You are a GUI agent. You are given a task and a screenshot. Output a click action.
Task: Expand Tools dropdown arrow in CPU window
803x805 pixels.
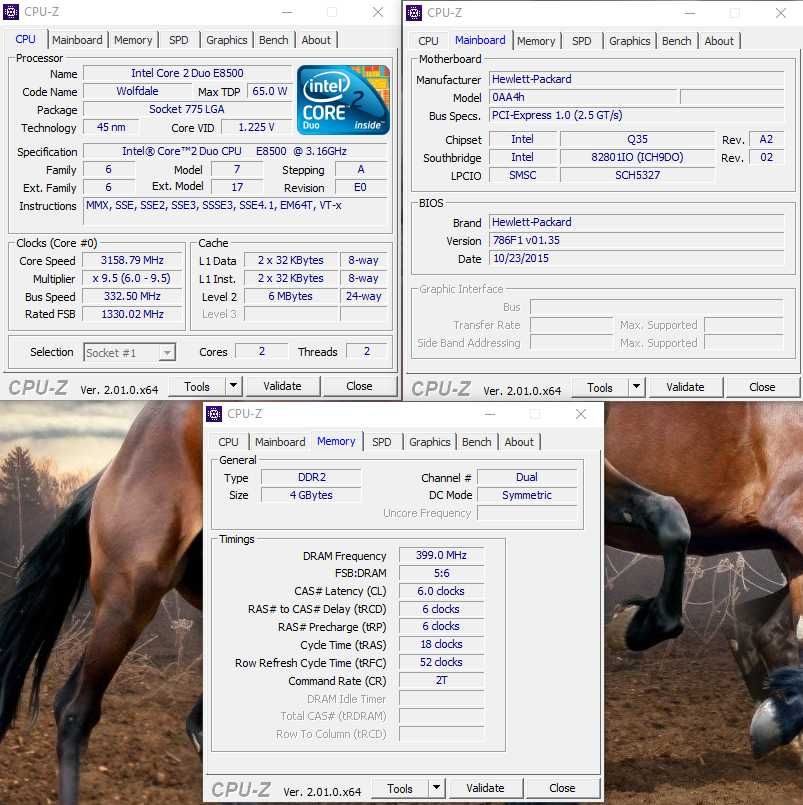(234, 386)
